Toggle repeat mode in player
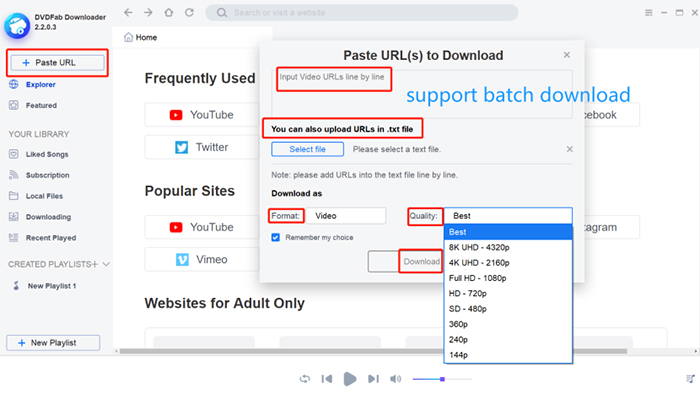The height and width of the screenshot is (394, 700). coord(305,379)
